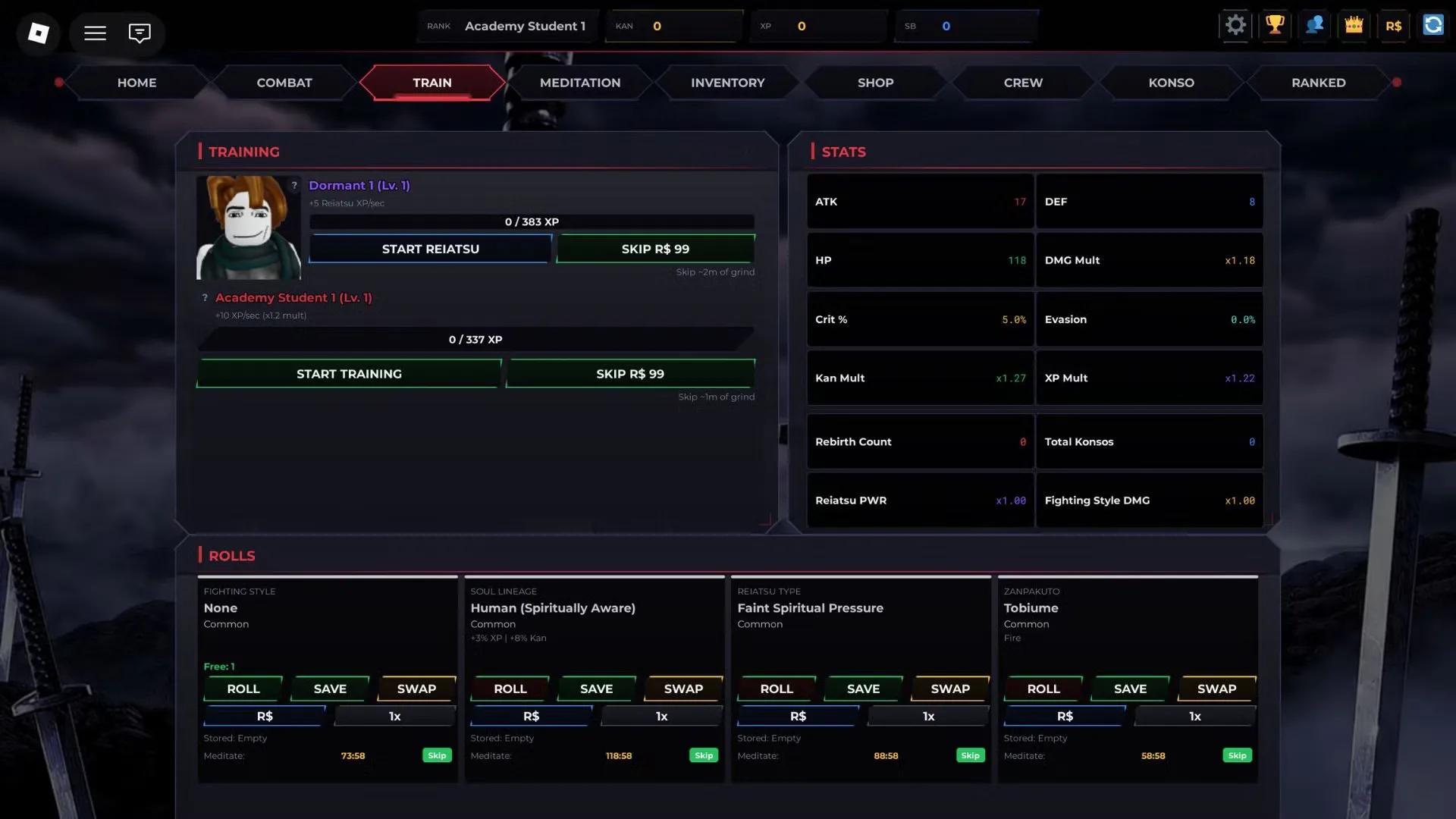Toggle the 1x multiplier under Zanpakuto
This screenshot has width=1456, height=819.
(x=1195, y=716)
